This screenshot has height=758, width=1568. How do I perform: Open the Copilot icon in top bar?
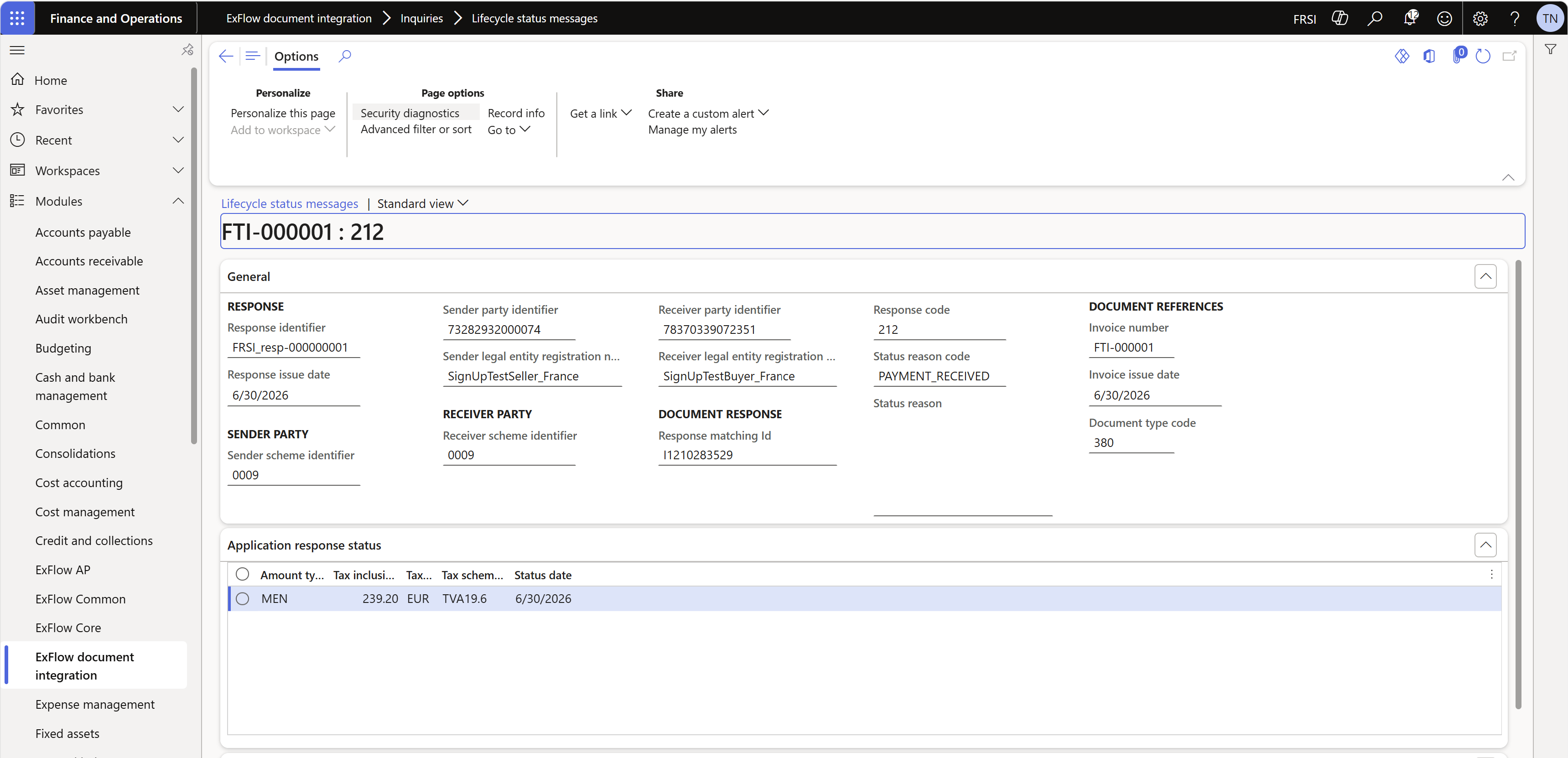(x=1340, y=18)
